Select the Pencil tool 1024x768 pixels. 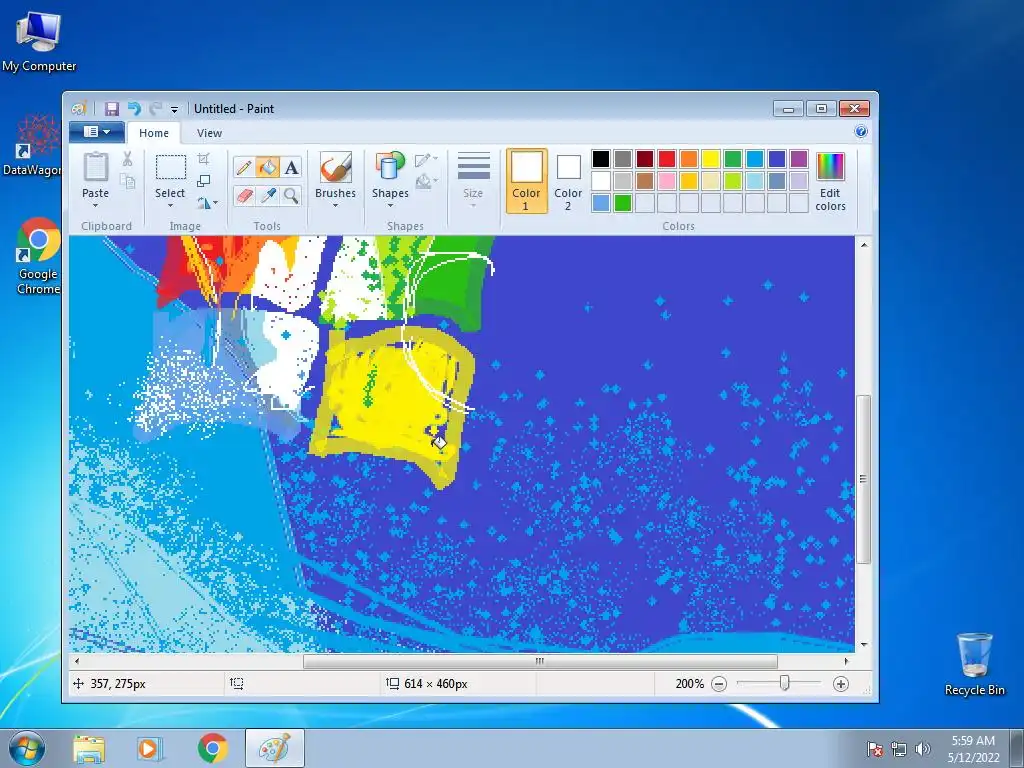[x=244, y=168]
